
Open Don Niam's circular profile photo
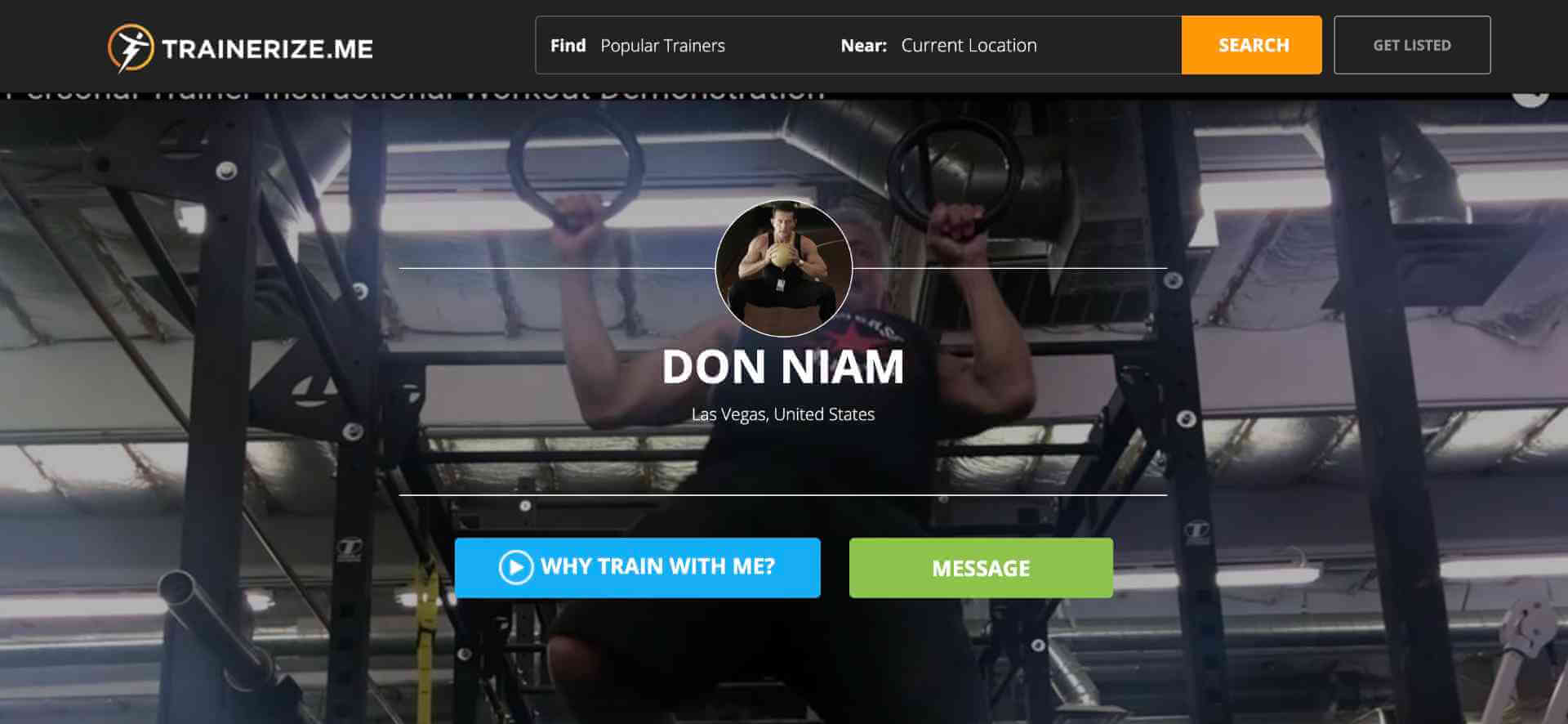(783, 268)
